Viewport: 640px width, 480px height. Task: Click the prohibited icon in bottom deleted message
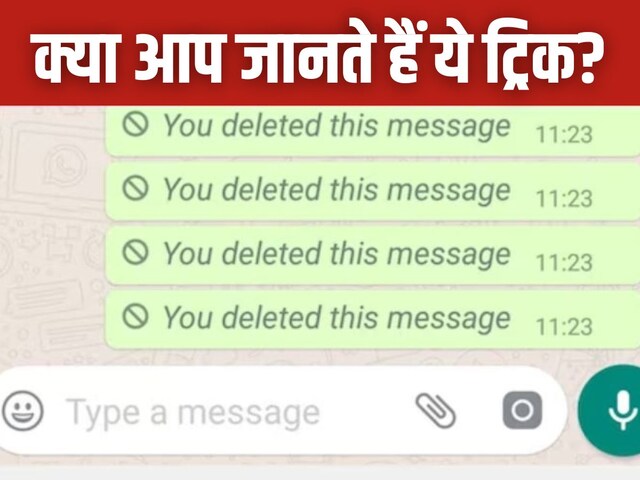(135, 316)
